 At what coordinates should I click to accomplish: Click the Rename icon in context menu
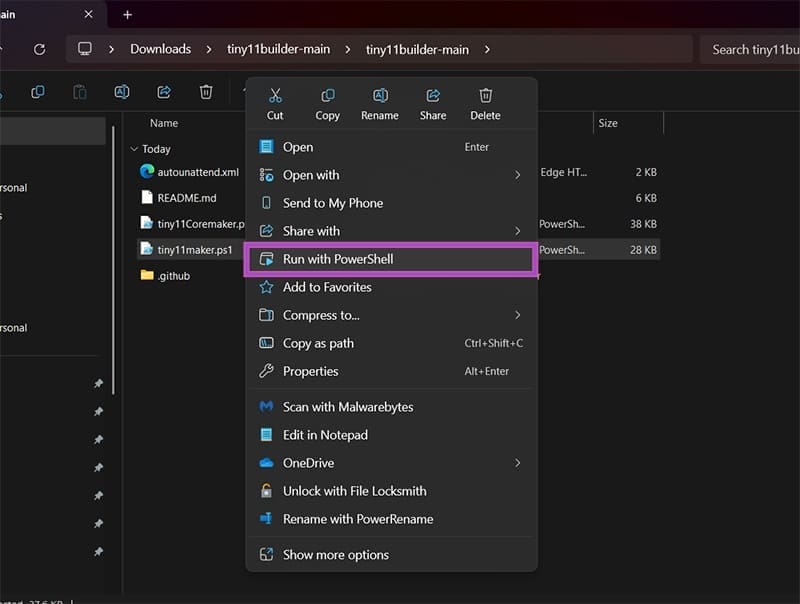click(380, 96)
